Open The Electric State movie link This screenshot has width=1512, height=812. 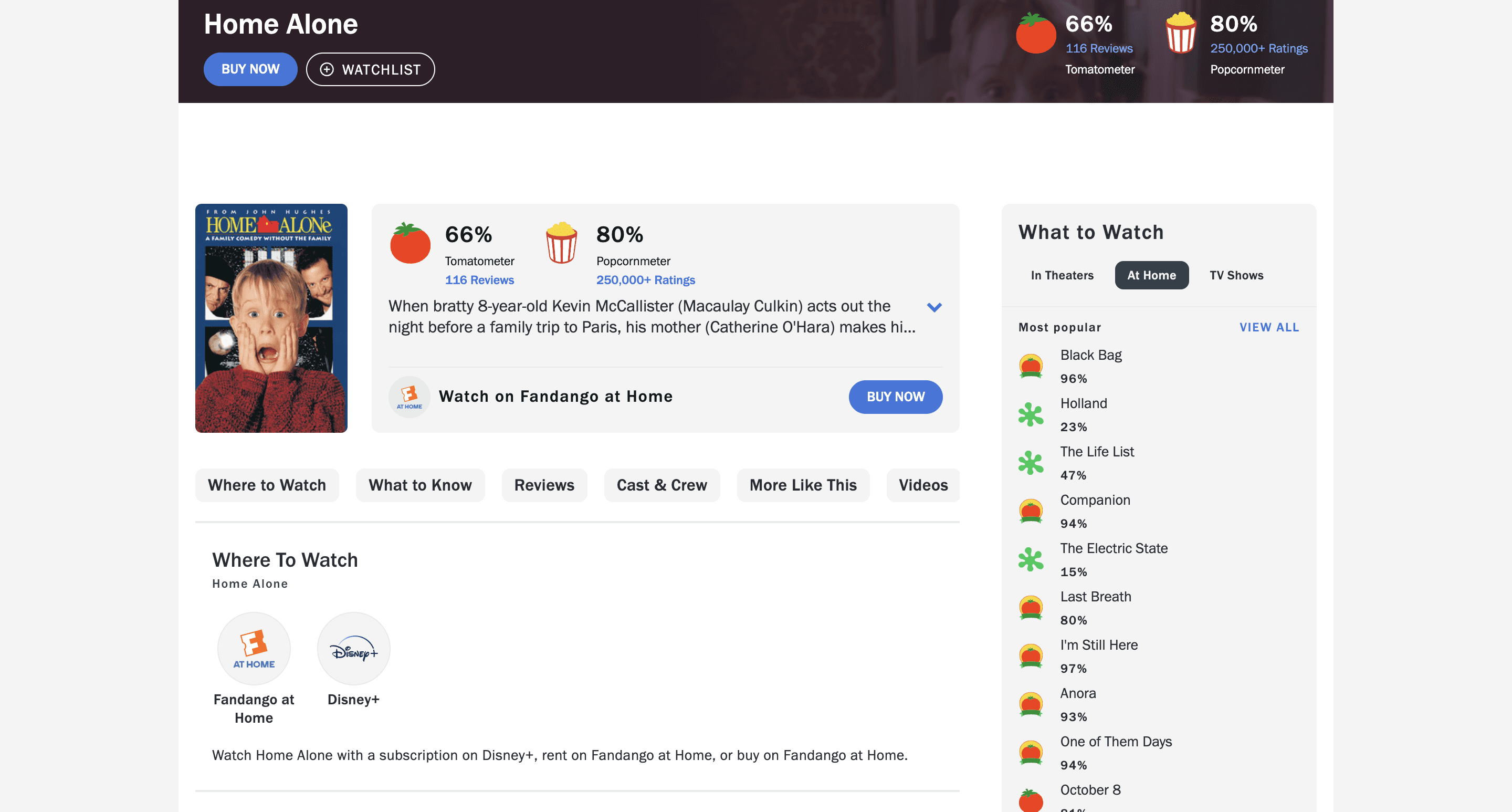(1114, 548)
